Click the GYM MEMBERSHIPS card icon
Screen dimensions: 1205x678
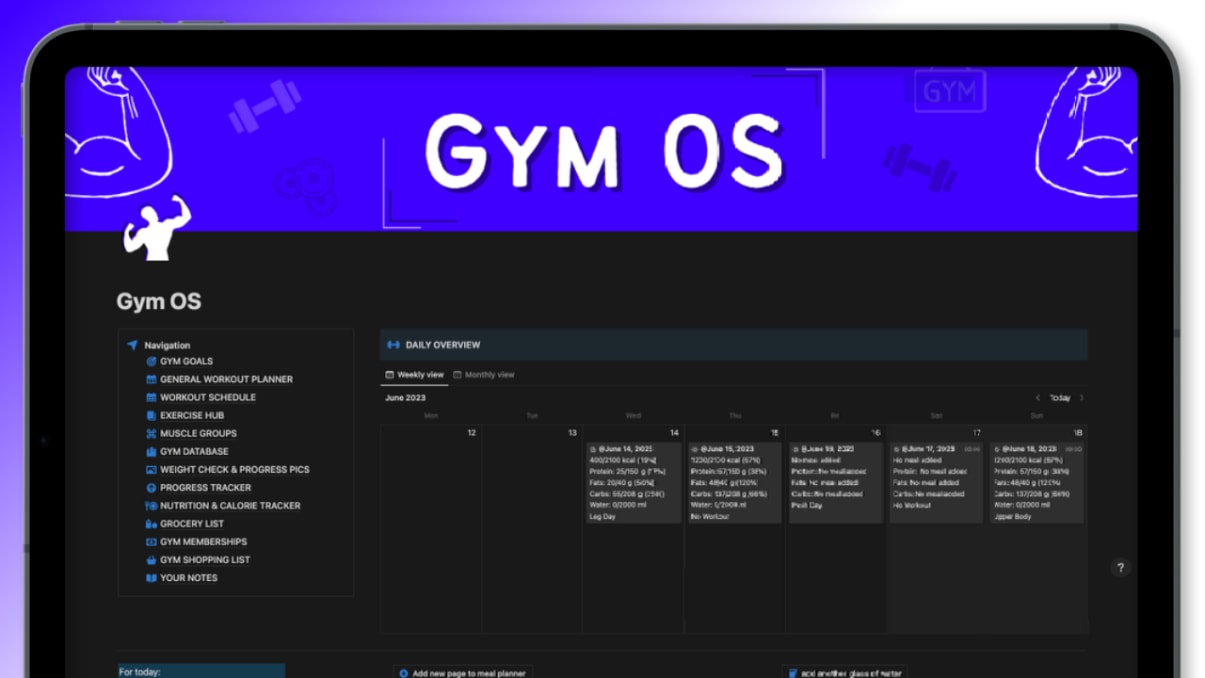(151, 542)
